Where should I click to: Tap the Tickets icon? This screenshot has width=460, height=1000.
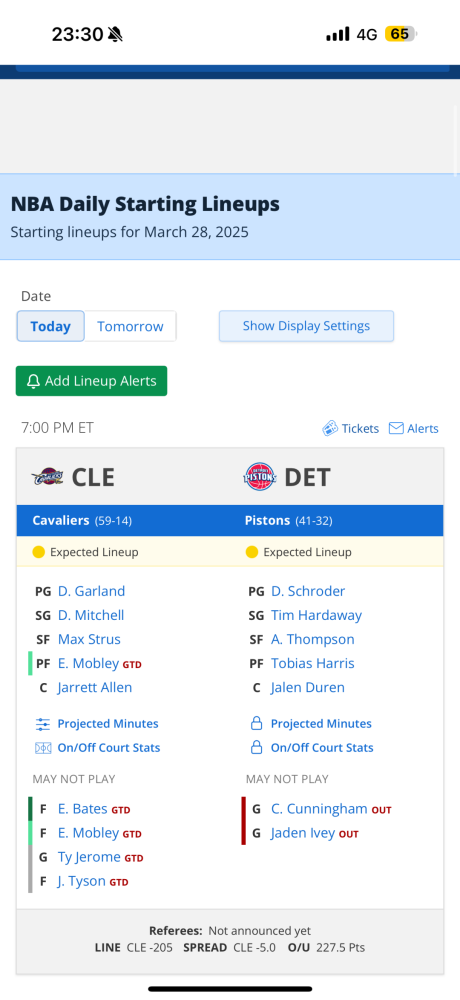(330, 429)
